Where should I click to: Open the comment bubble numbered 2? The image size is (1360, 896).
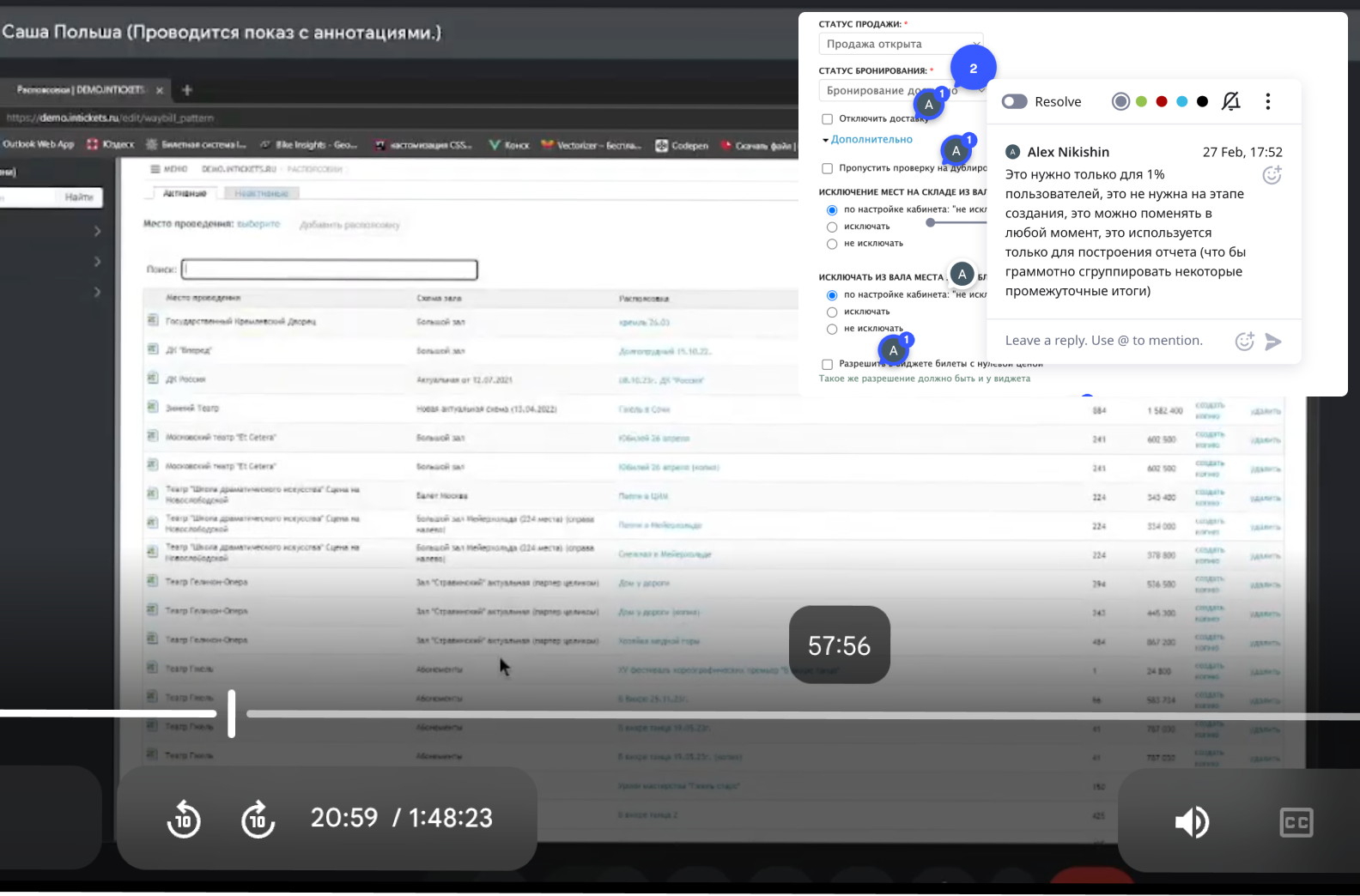(973, 69)
